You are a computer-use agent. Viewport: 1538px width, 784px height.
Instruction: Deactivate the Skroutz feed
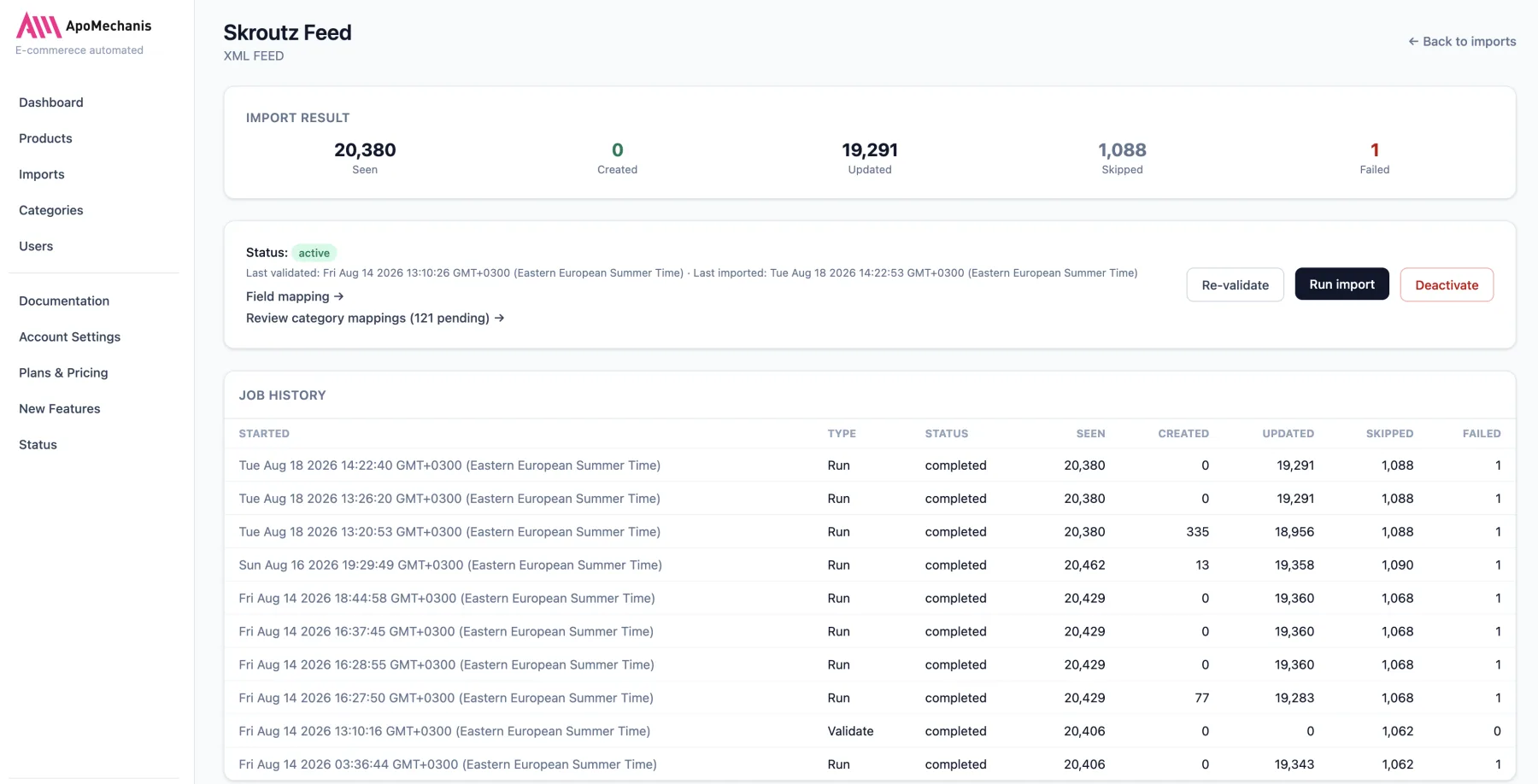(x=1447, y=284)
